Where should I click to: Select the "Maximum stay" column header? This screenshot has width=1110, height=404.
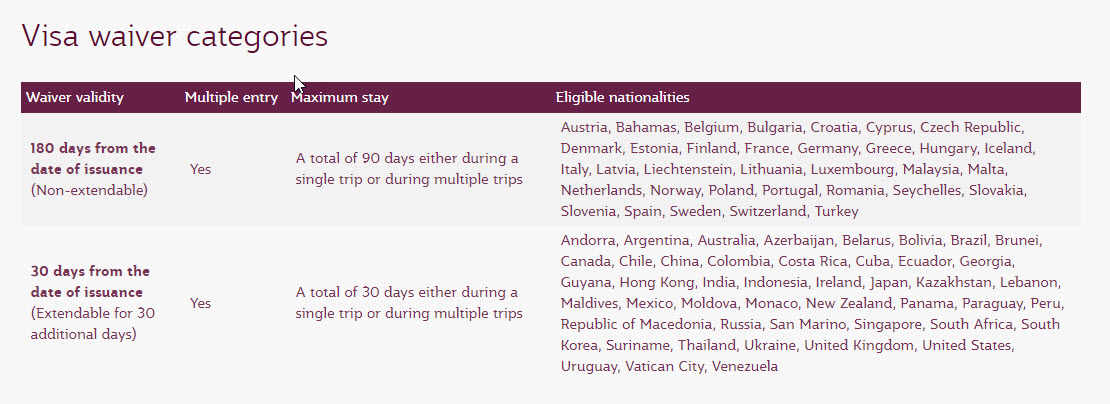tap(340, 97)
